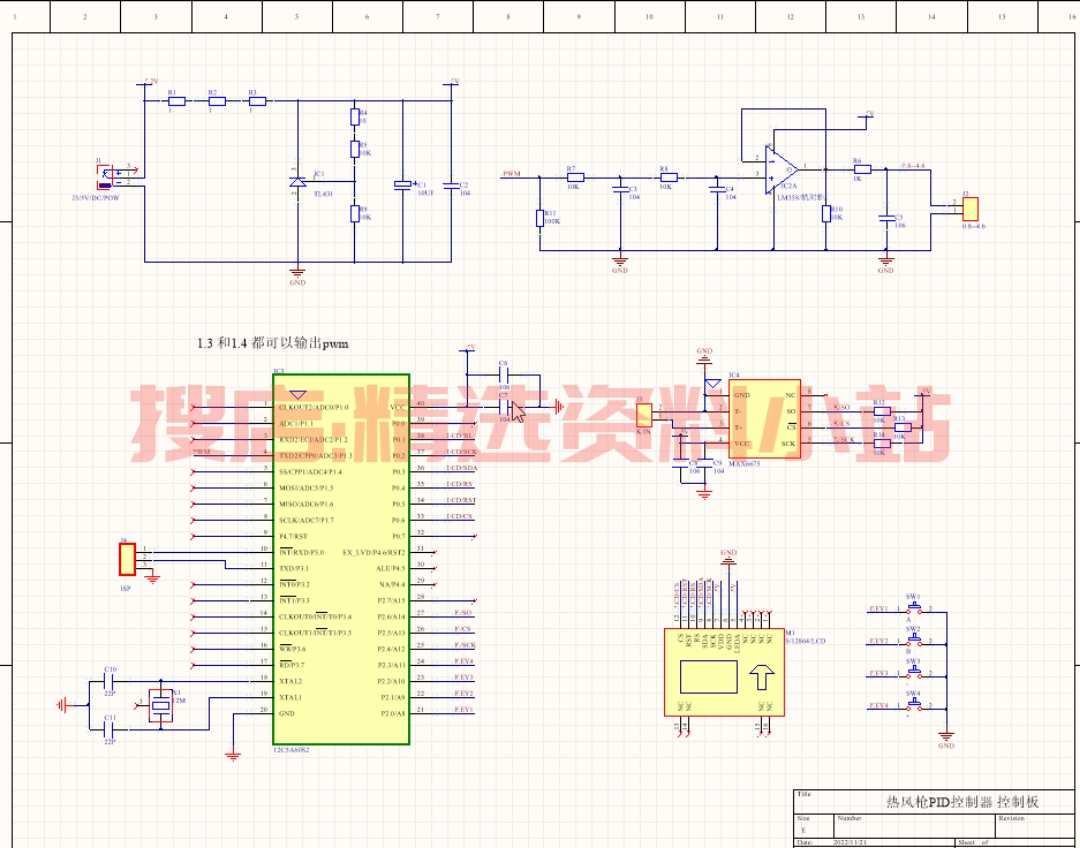The width and height of the screenshot is (1080, 848).
Task: Click the PWM net label at filter input
Action: [x=511, y=174]
